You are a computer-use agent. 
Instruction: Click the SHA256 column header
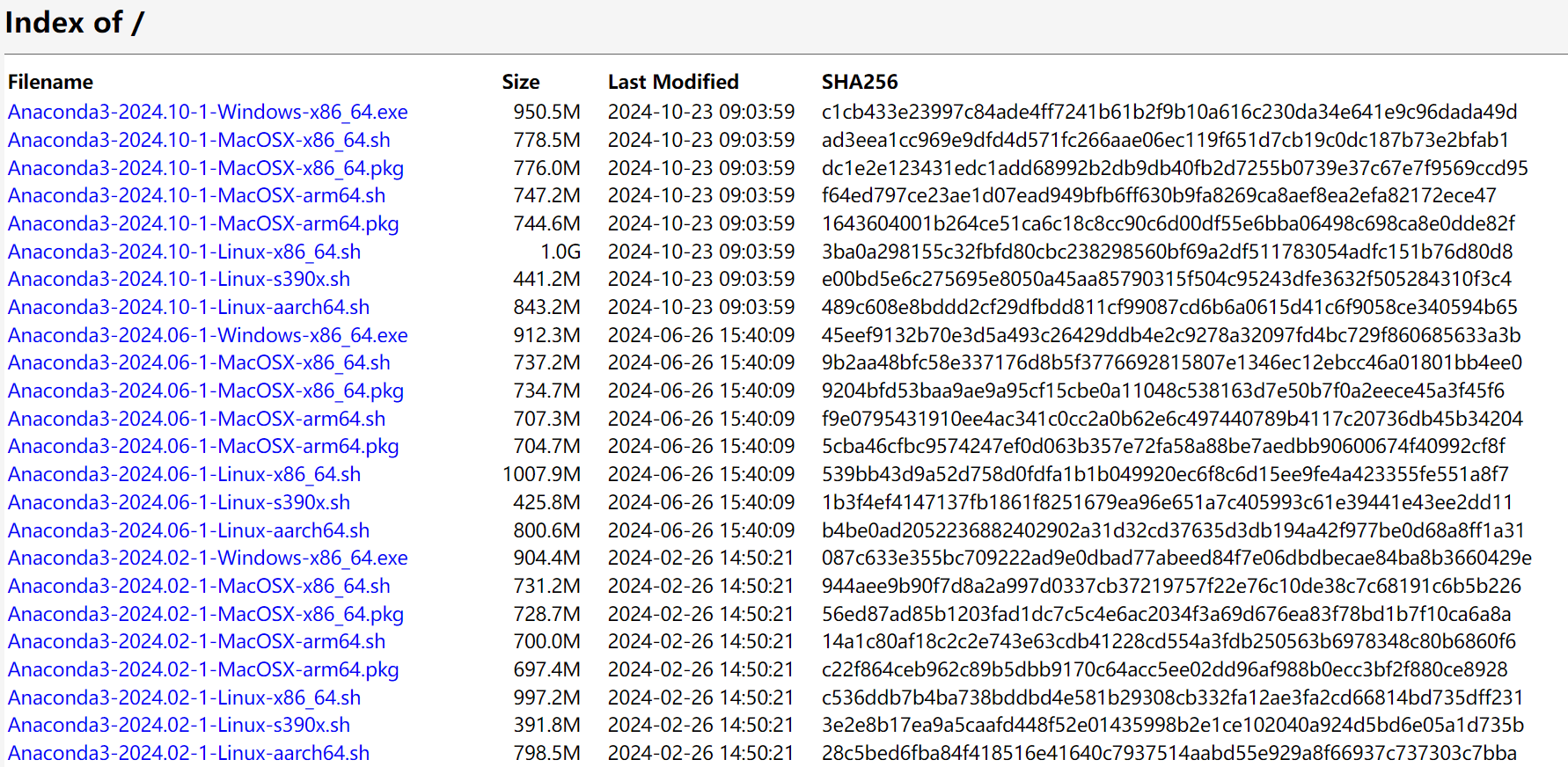860,82
